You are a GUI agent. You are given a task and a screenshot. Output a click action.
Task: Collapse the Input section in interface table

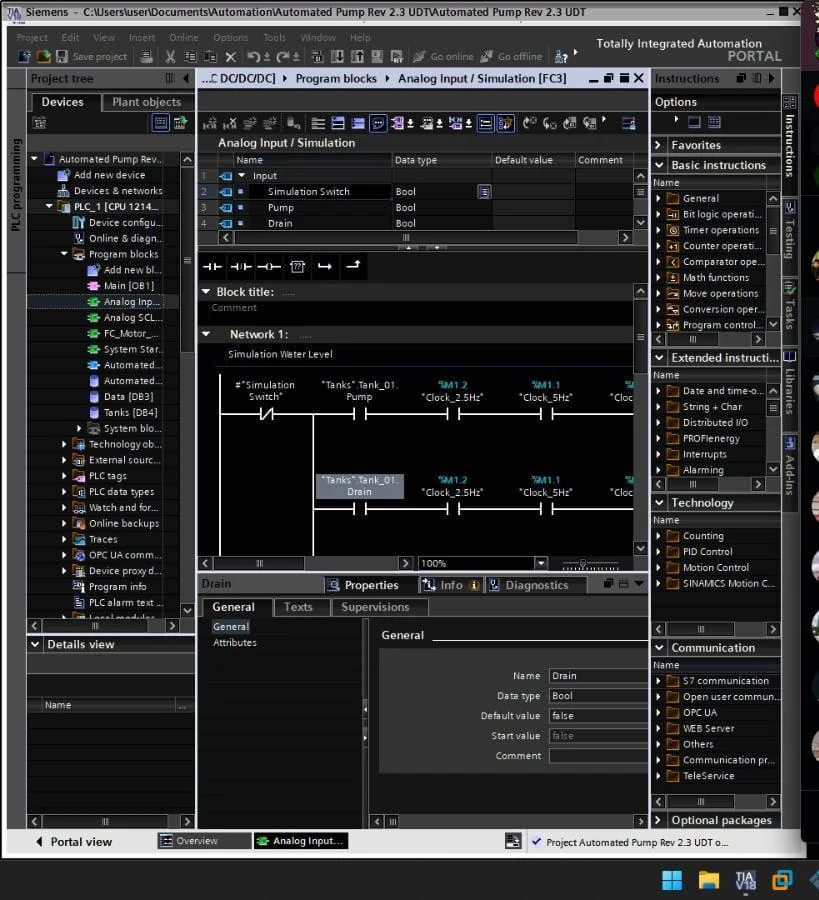point(242,176)
